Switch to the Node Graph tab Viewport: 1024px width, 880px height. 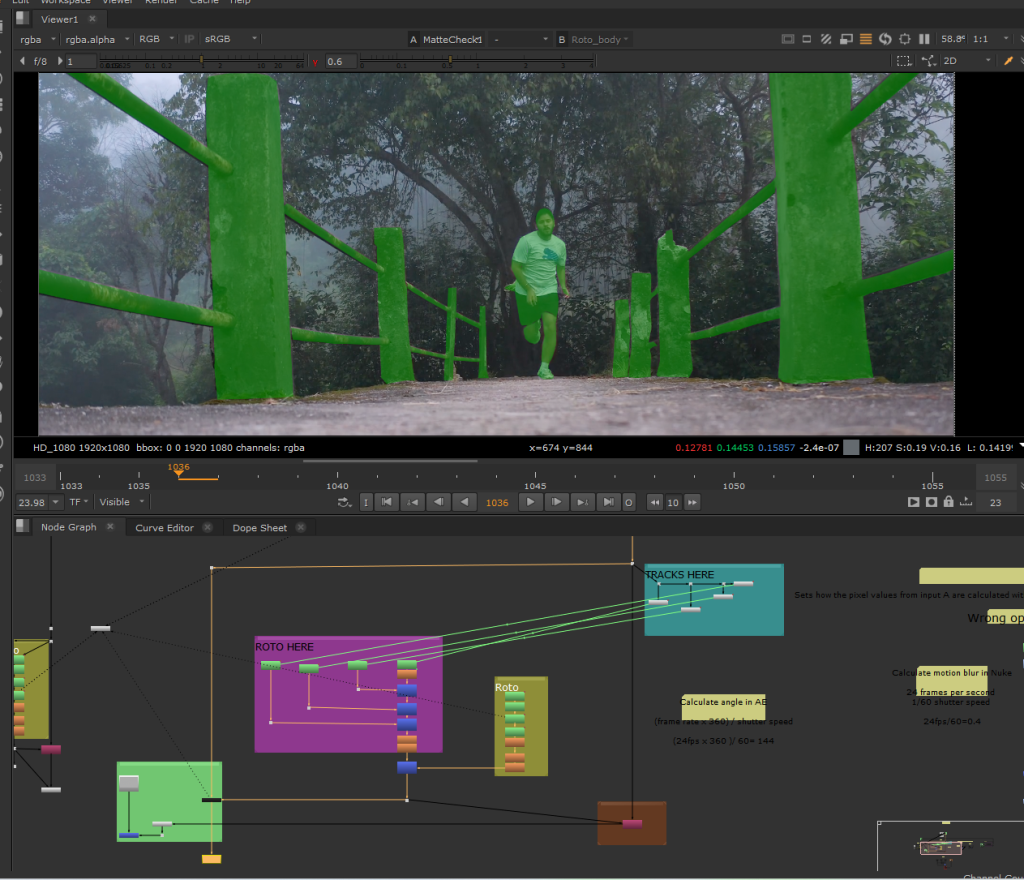click(x=69, y=527)
